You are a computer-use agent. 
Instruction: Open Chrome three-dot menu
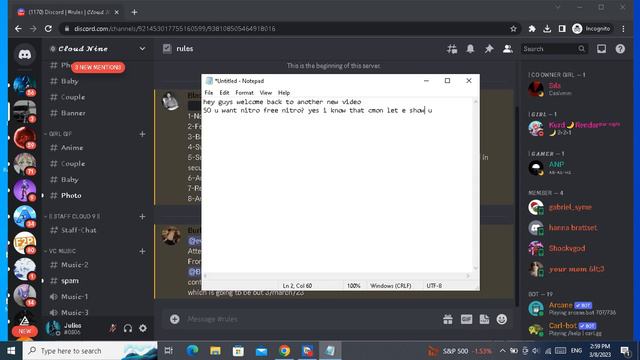coord(623,29)
